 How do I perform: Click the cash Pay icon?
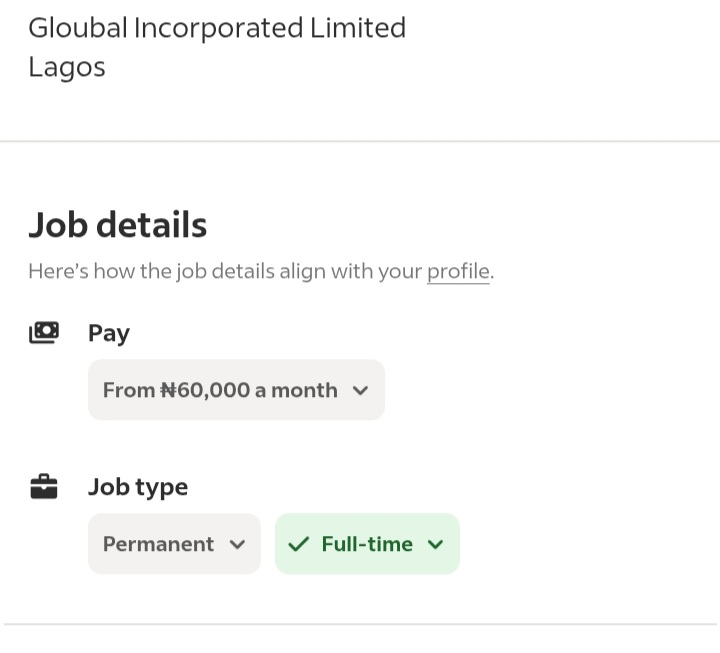pos(44,332)
